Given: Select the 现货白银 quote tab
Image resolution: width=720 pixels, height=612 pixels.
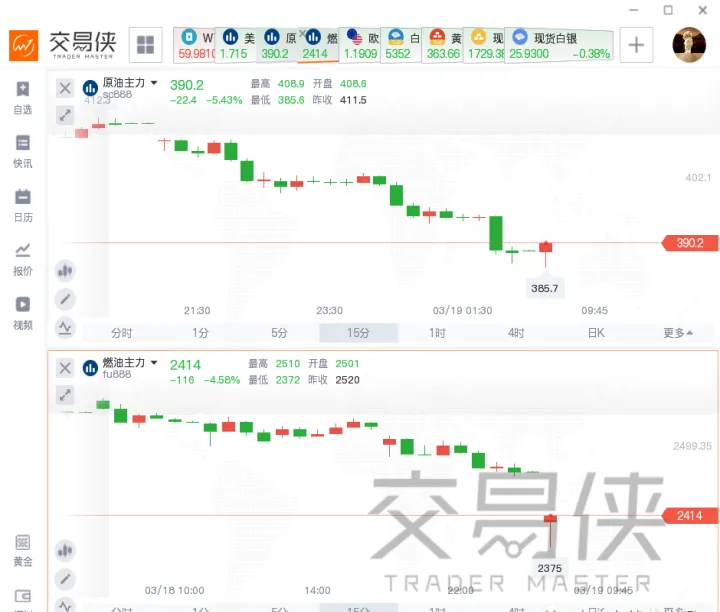Looking at the screenshot, I should [x=559, y=45].
